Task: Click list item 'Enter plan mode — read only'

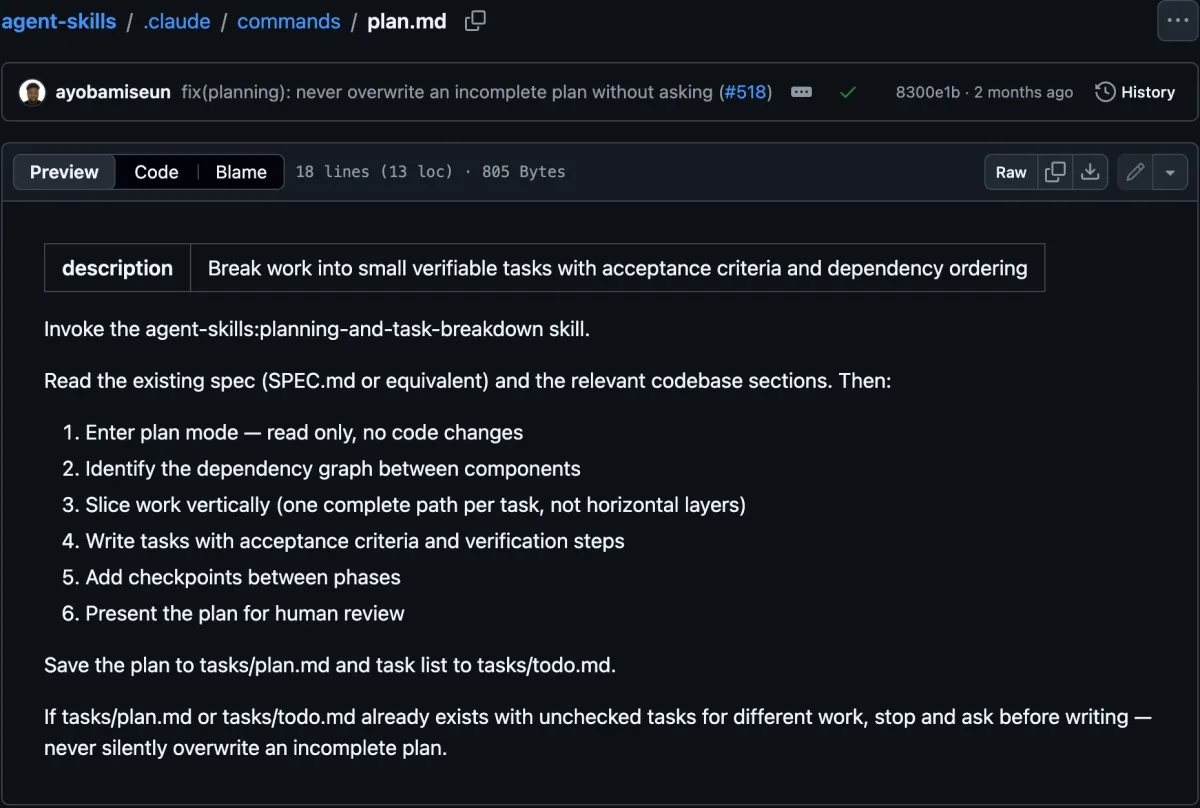Action: pos(304,433)
